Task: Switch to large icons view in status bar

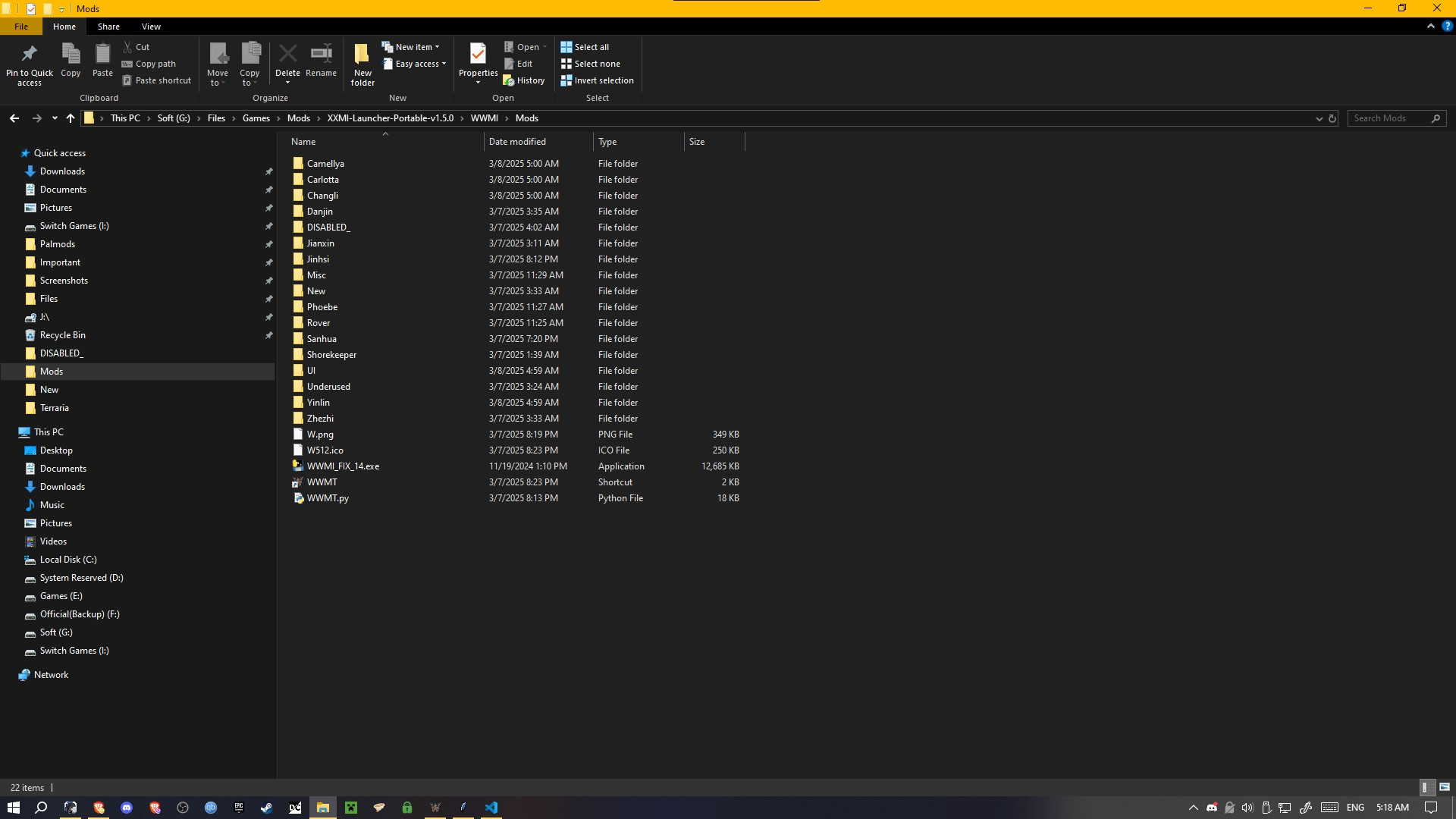Action: point(1444,787)
